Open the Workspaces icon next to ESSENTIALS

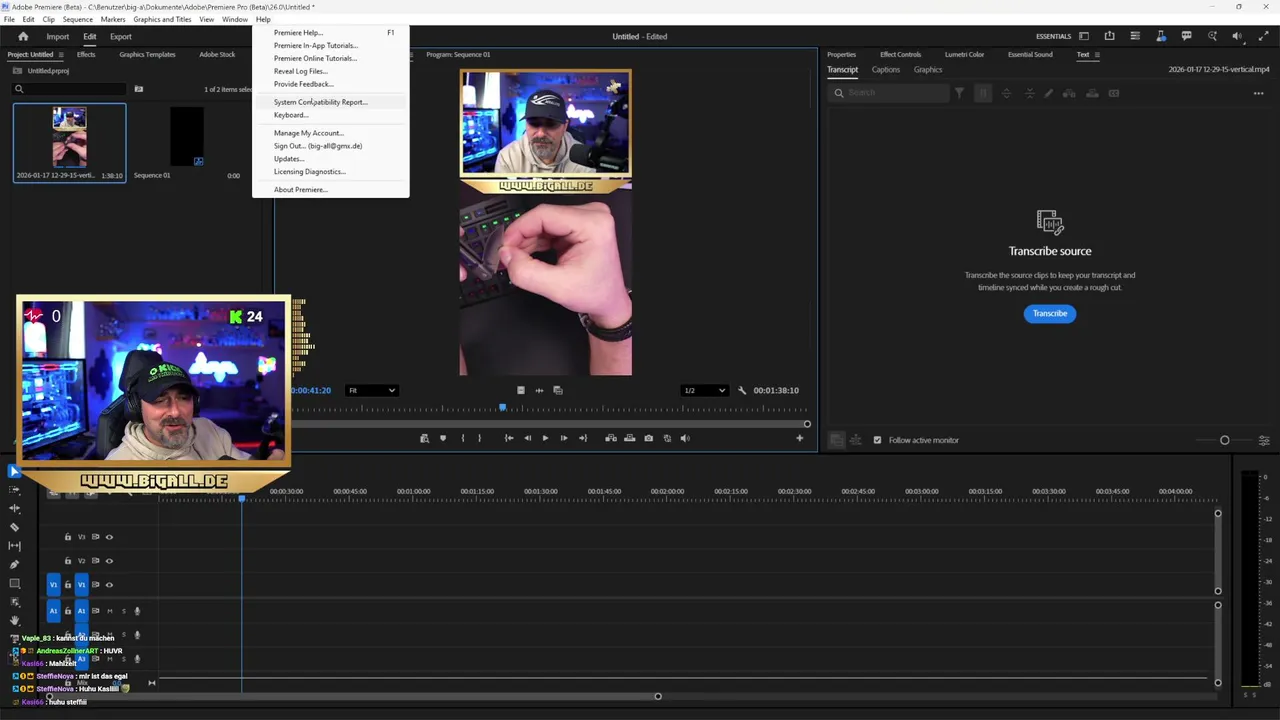(1084, 36)
